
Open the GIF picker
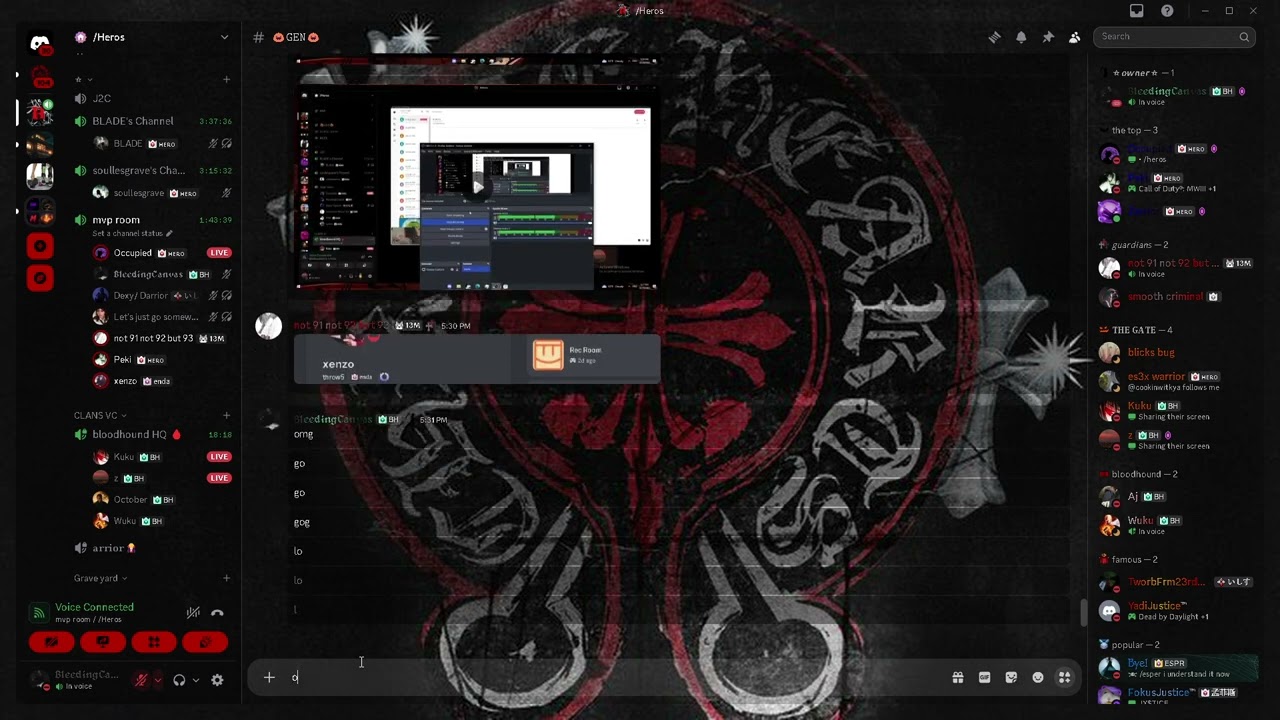(x=985, y=678)
